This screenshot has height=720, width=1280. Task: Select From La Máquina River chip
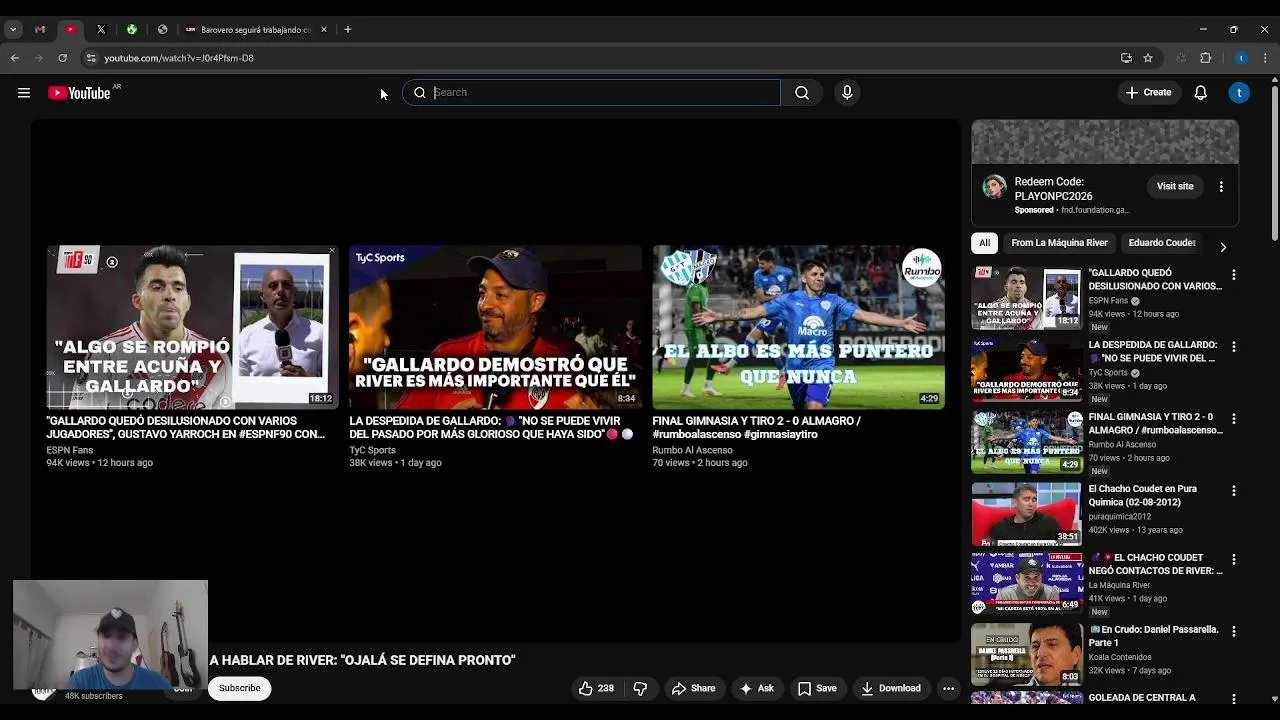coord(1059,243)
